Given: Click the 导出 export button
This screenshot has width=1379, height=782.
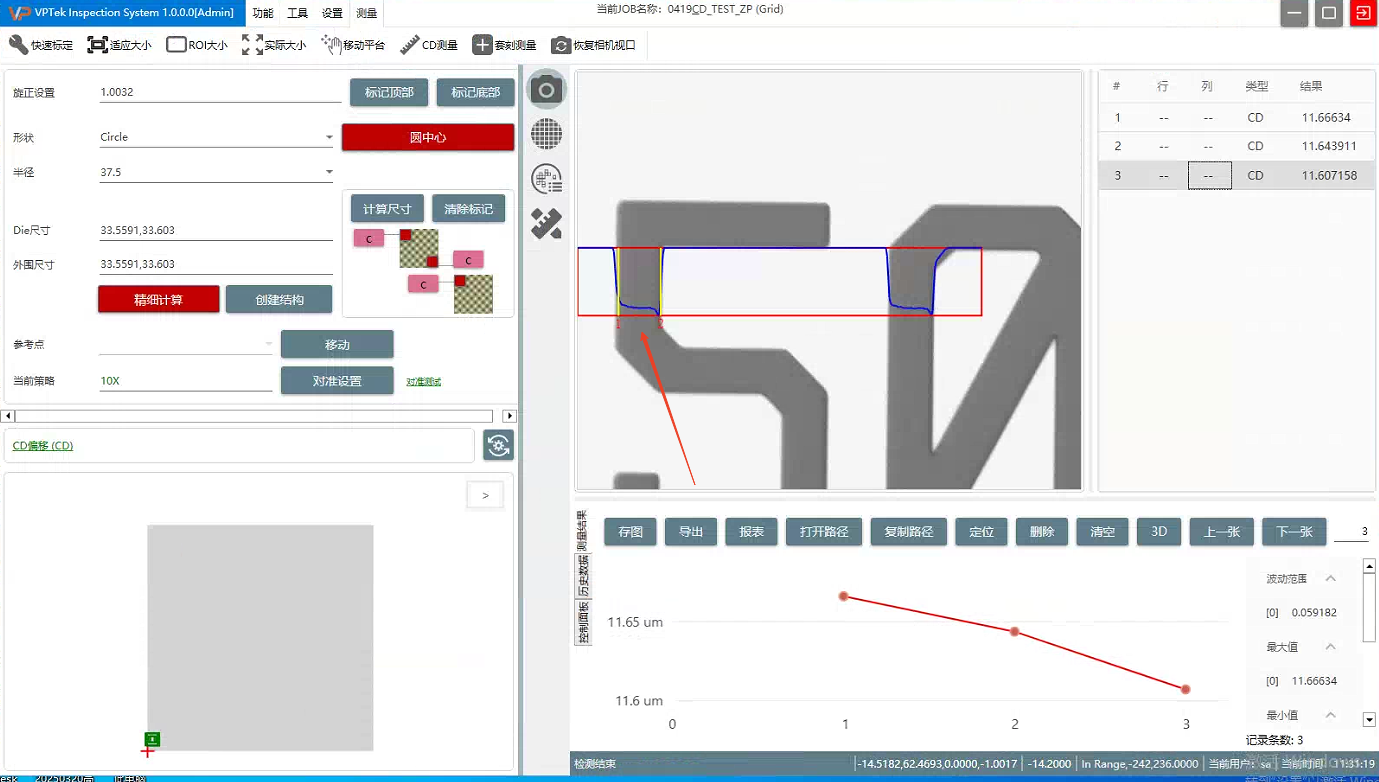Looking at the screenshot, I should 691,532.
